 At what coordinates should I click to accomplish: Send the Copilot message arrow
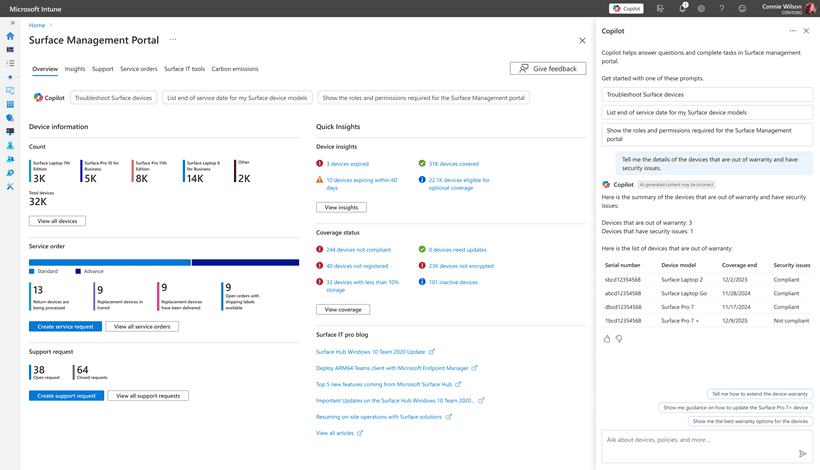point(803,453)
